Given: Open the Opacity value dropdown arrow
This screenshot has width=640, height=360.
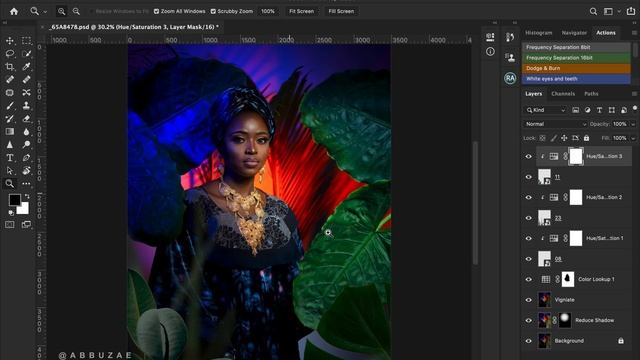Looking at the screenshot, I should click(633, 124).
